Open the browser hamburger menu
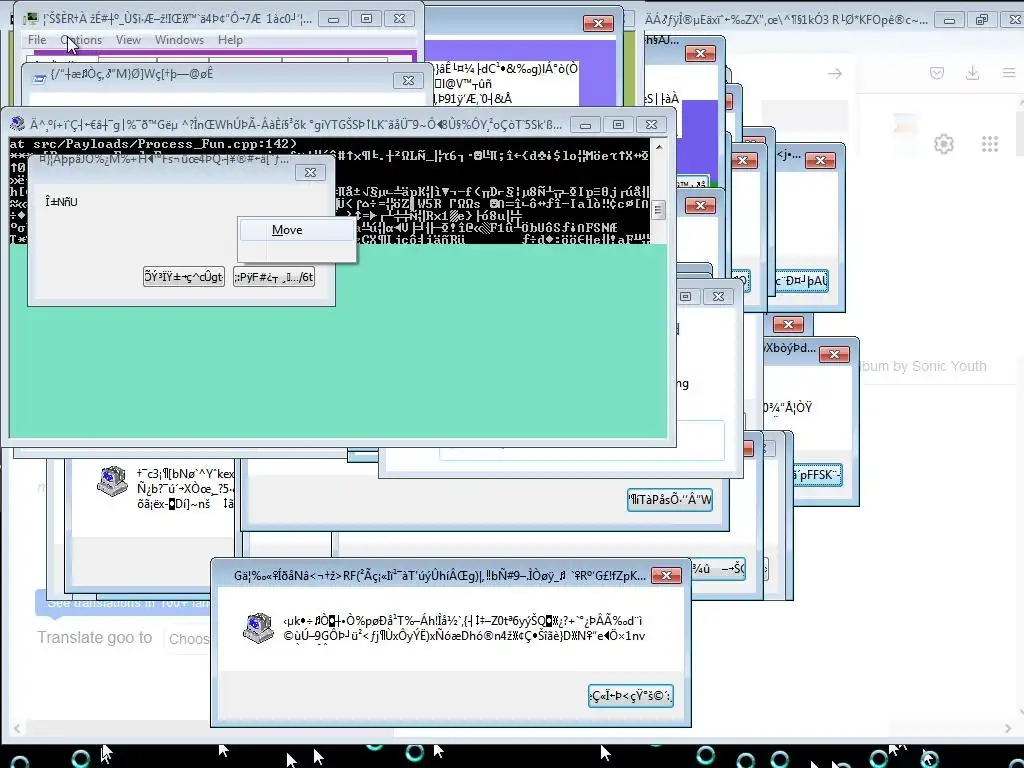This screenshot has height=768, width=1024. coord(1009,73)
